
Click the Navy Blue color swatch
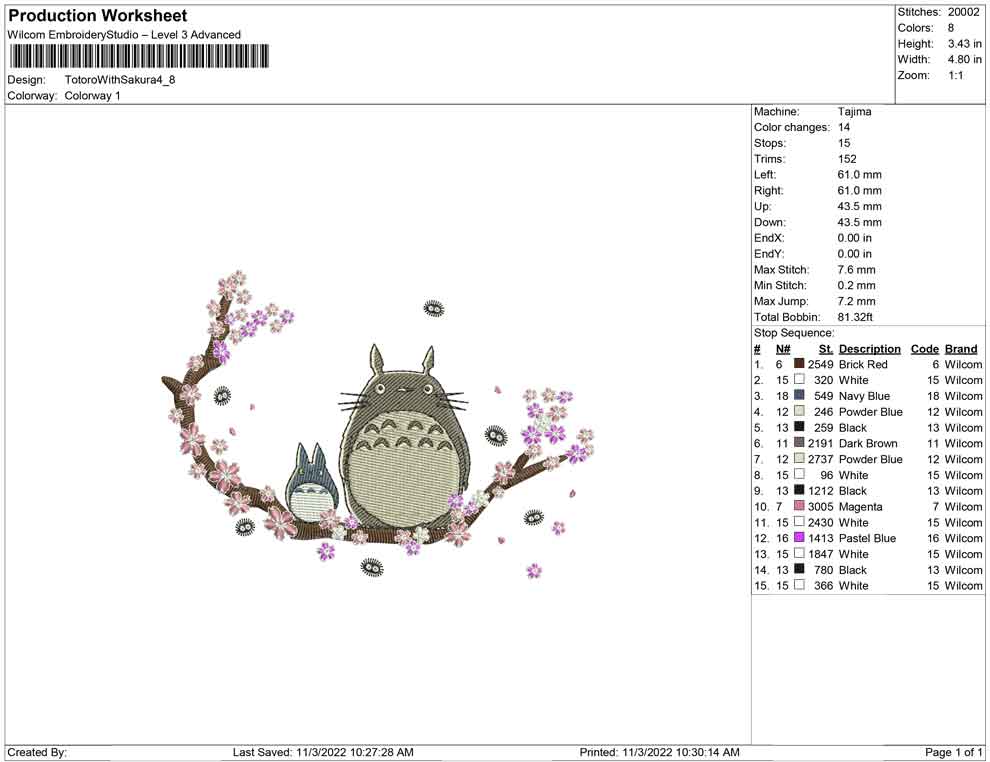point(799,395)
